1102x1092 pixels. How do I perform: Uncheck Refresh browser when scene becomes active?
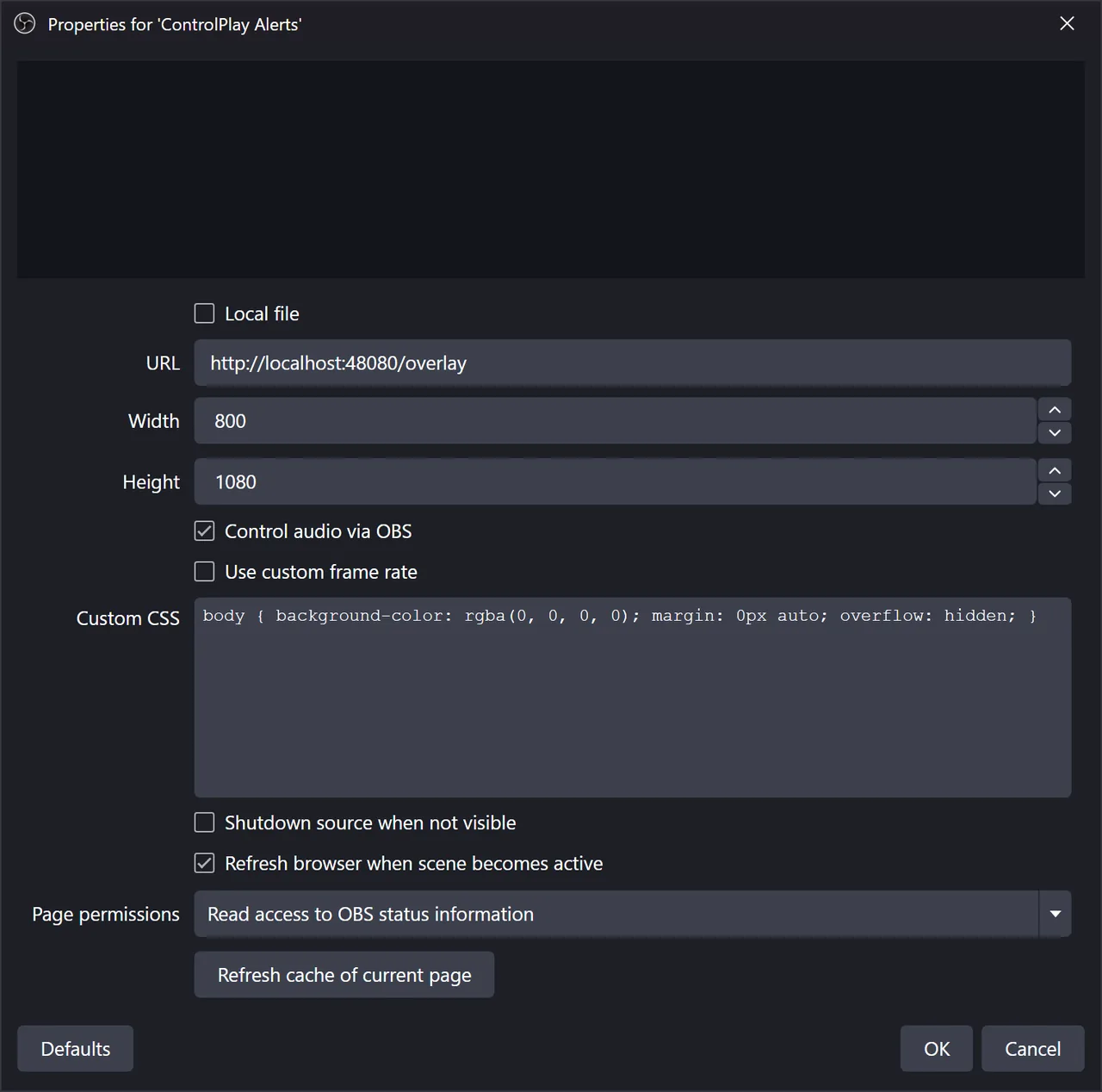click(204, 863)
